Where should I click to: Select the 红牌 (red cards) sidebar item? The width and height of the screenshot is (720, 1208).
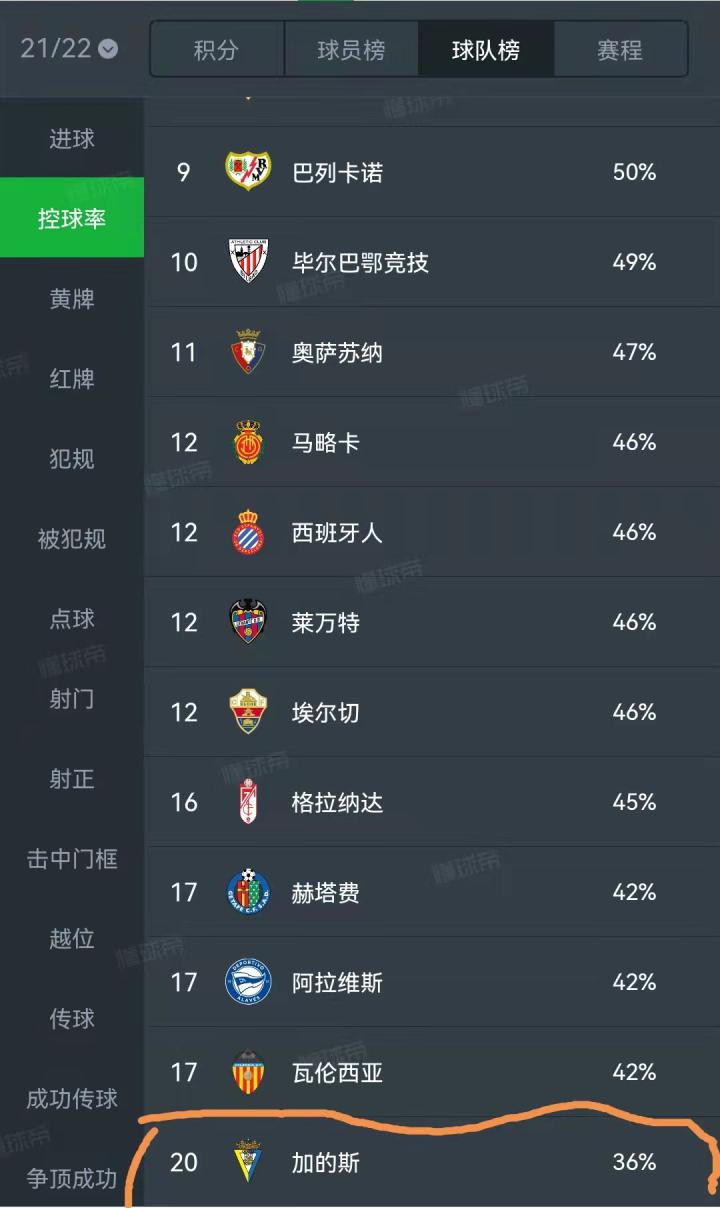pyautogui.click(x=72, y=379)
